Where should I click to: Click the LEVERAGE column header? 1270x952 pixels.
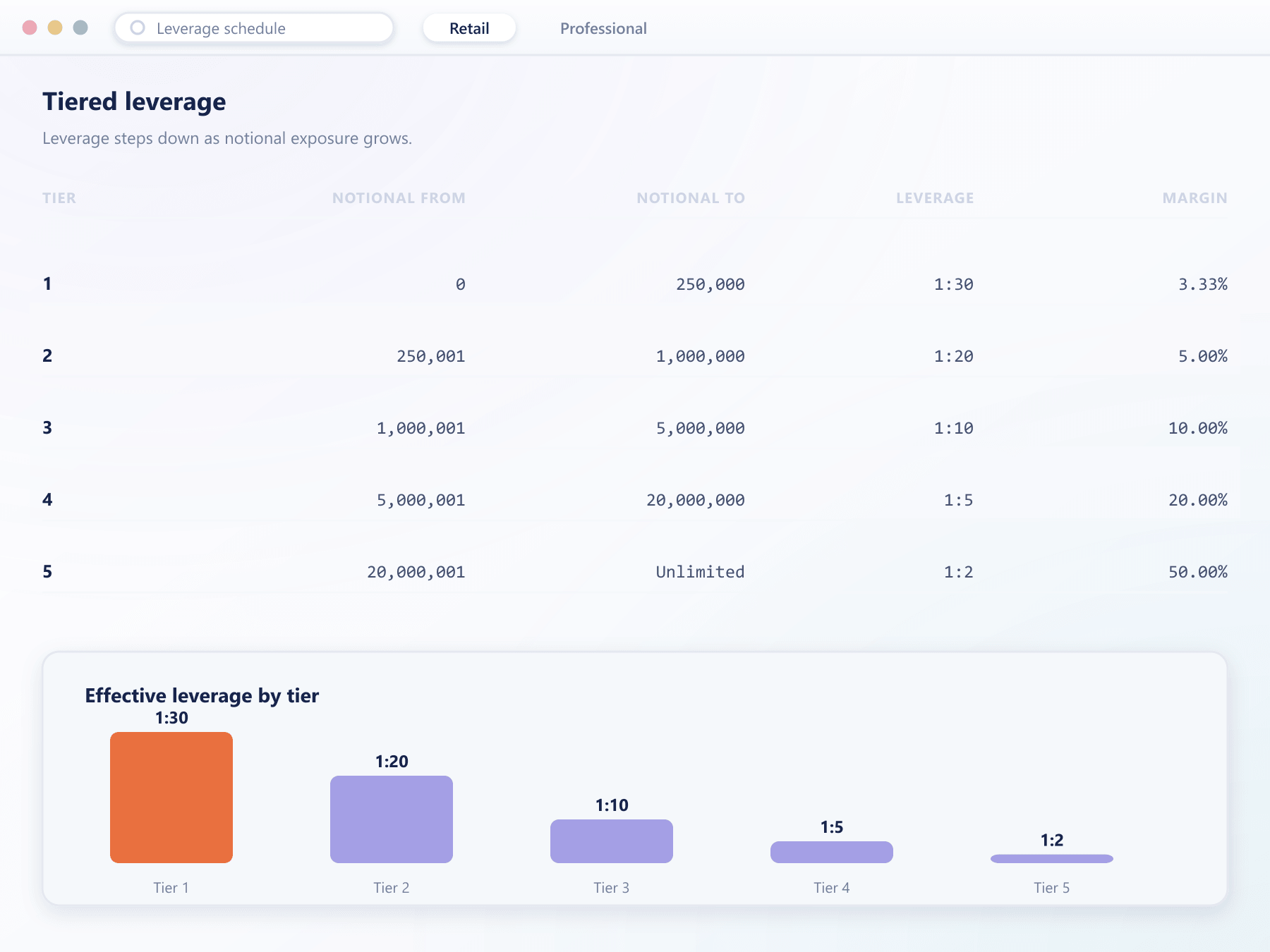coord(935,198)
